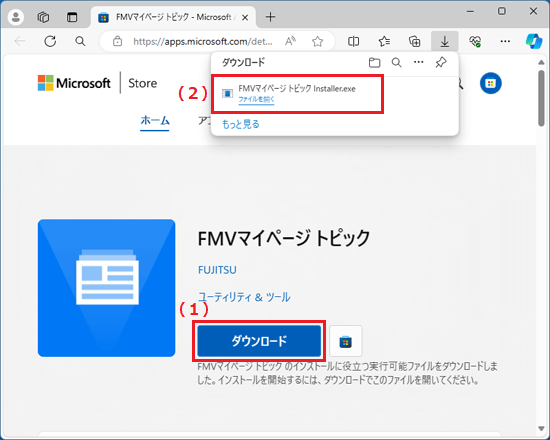Toggle split screen view icon

pos(353,41)
